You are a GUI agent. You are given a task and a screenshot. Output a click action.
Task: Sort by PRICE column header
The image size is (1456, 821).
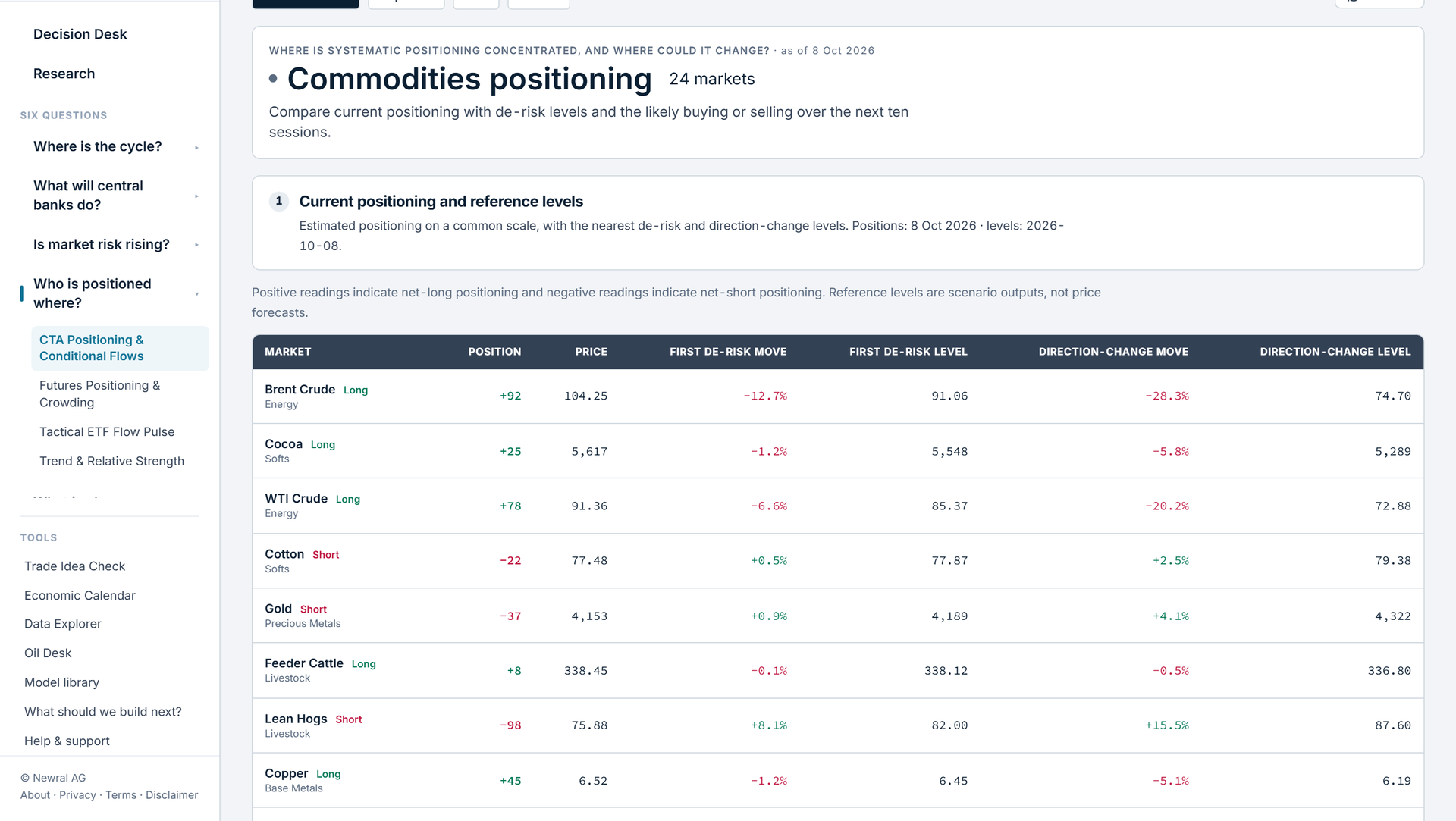(591, 352)
